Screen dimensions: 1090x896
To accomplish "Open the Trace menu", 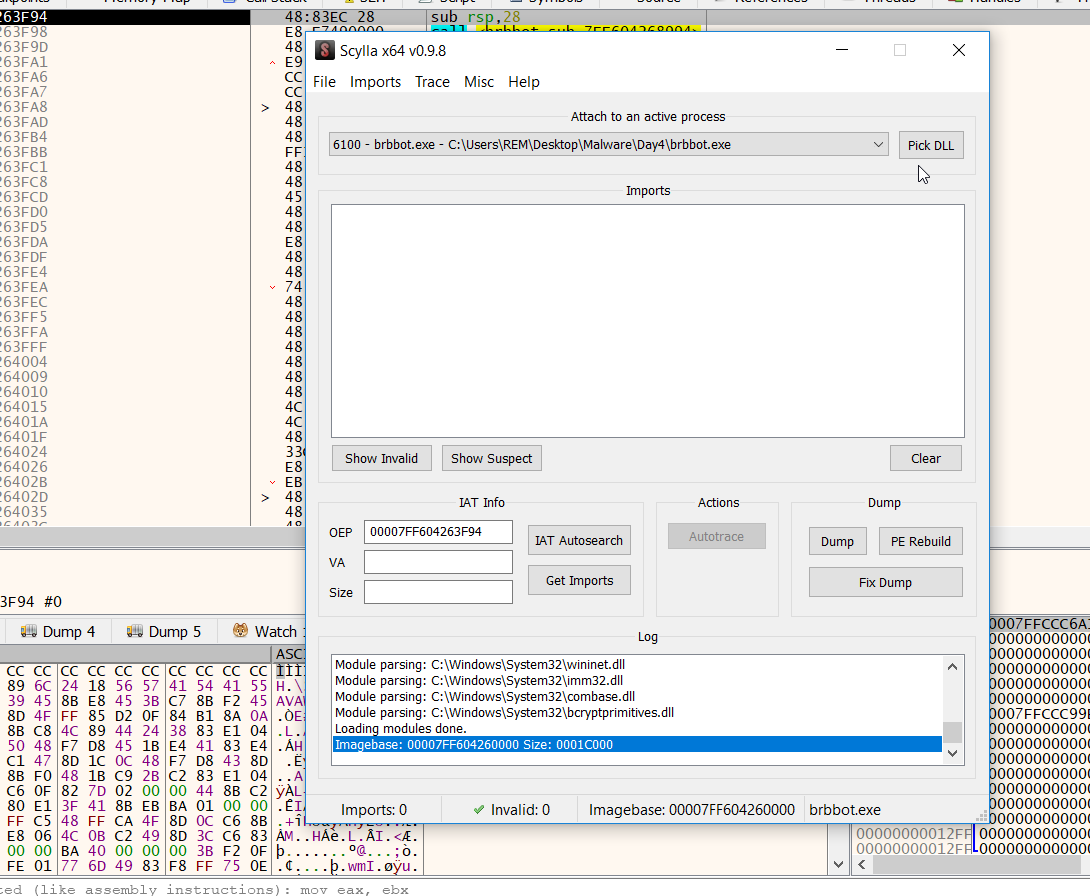I will tap(432, 82).
